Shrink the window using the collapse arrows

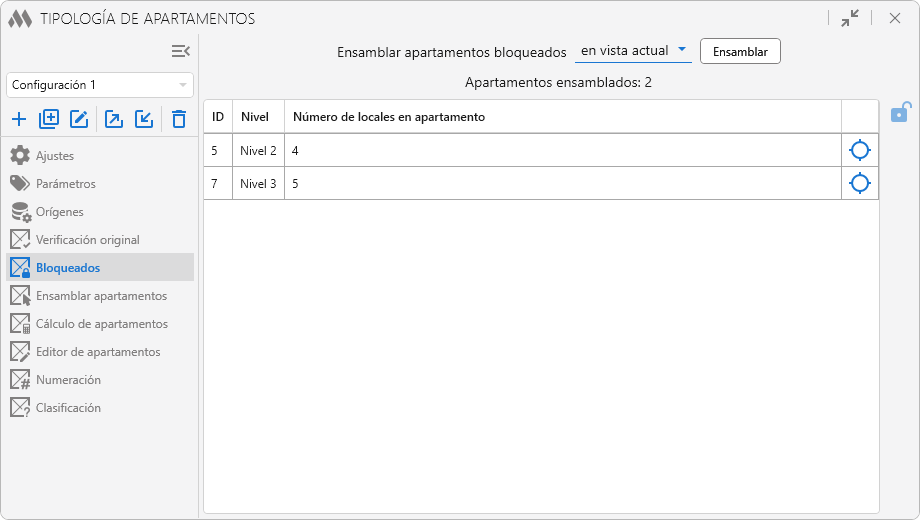(x=850, y=18)
